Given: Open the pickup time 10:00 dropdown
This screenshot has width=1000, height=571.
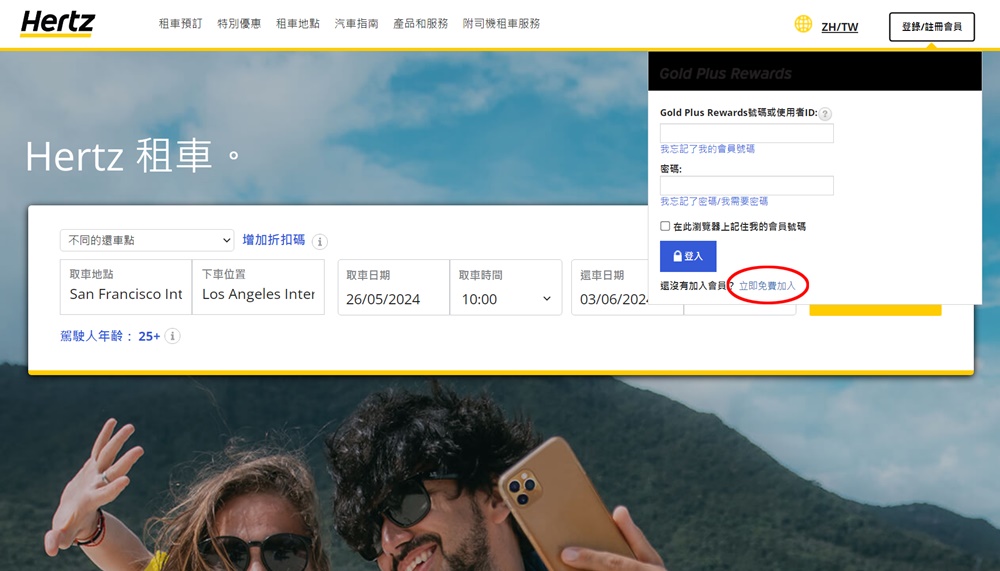Looking at the screenshot, I should coord(506,287).
